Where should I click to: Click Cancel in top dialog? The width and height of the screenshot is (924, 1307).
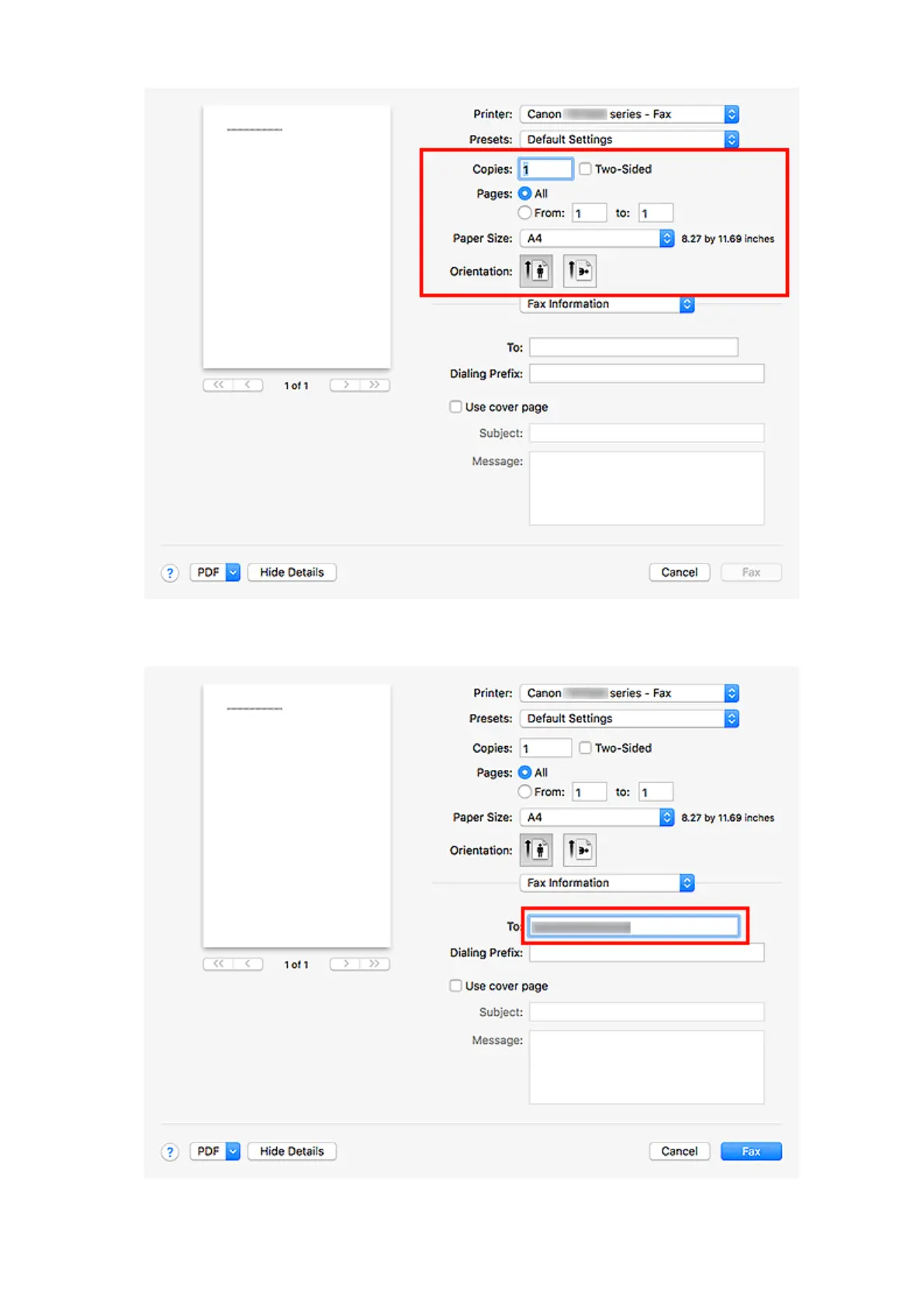[x=680, y=573]
